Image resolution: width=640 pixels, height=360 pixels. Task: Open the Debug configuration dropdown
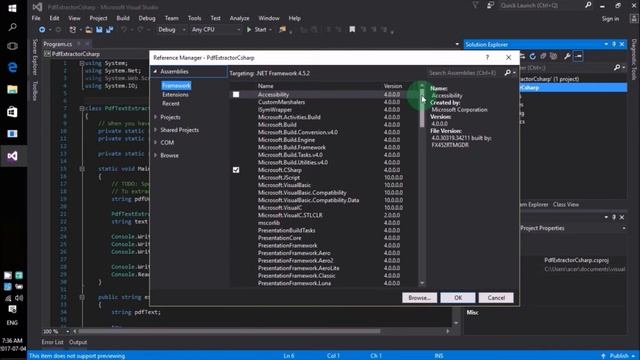click(x=171, y=29)
